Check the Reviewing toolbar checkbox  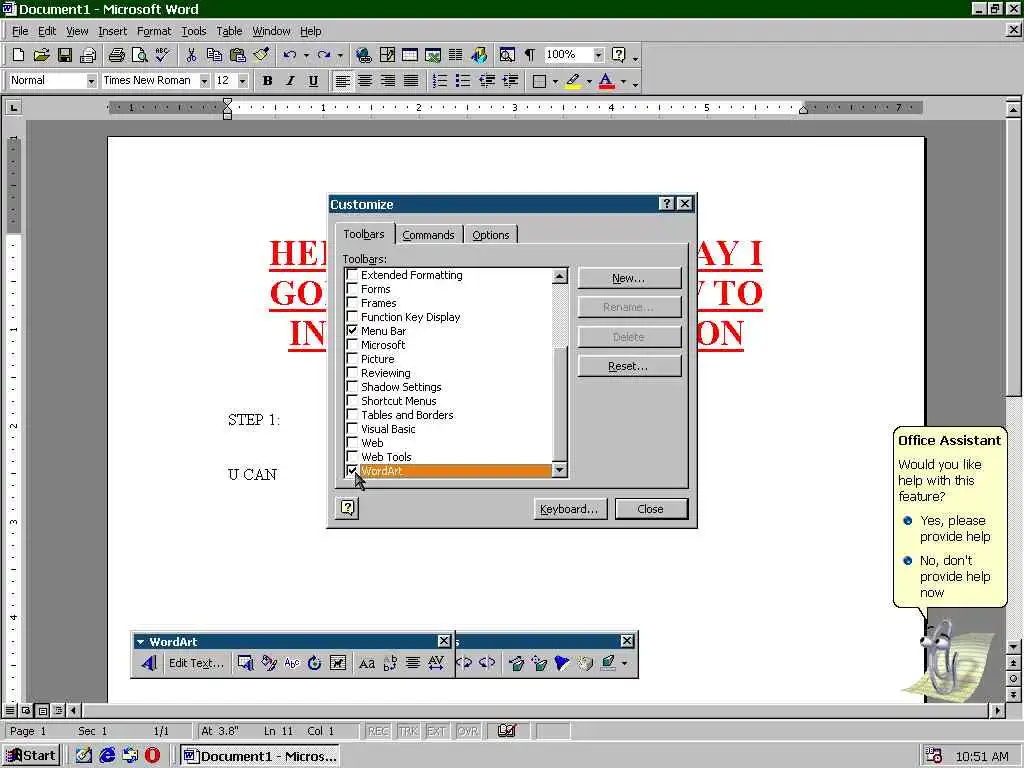(352, 372)
